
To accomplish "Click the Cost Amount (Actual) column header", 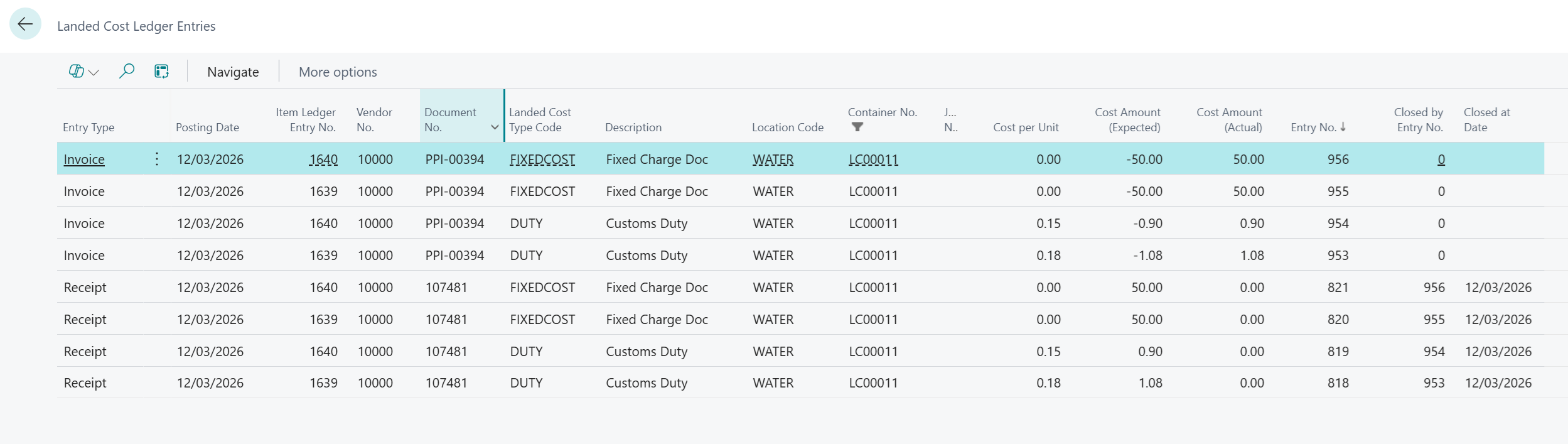I will tap(1229, 119).
